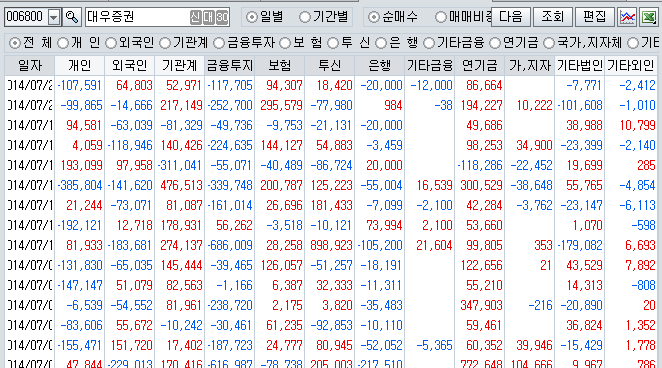Select the 금융투자 radio filter
The image size is (662, 368).
244,43
